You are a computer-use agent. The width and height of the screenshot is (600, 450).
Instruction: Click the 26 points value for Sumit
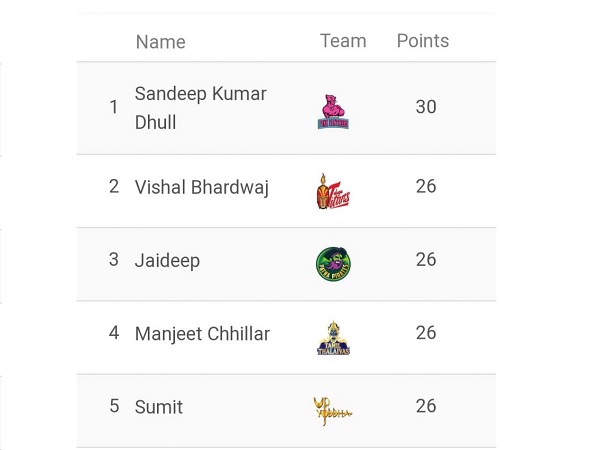point(426,406)
